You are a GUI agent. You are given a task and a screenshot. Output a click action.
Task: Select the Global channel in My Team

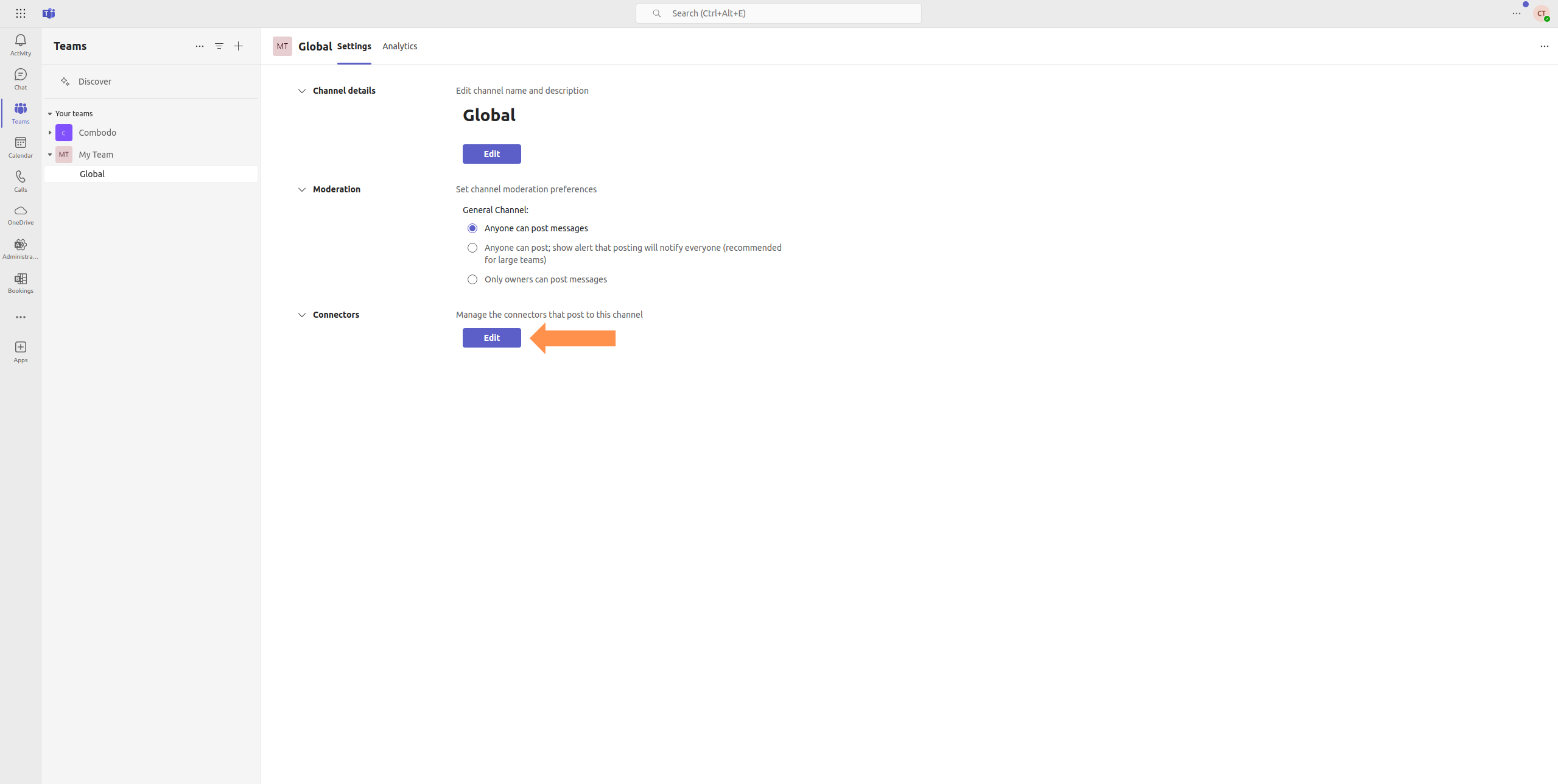point(92,174)
